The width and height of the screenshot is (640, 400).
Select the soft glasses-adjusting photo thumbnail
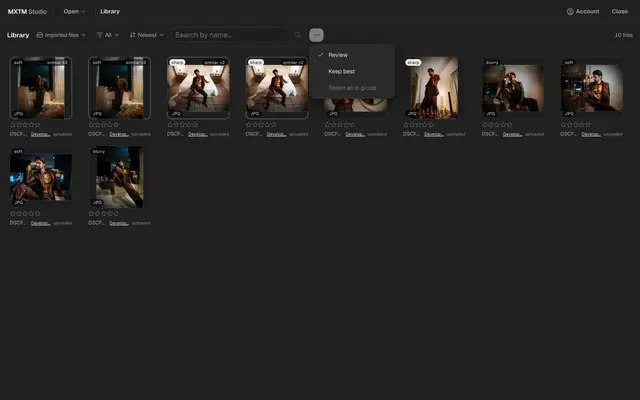[592, 88]
